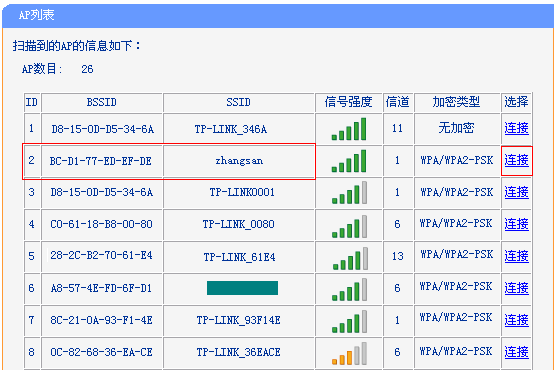Click 连接 link for TP-LINK_93F14E
The width and height of the screenshot is (555, 373).
[x=516, y=320]
